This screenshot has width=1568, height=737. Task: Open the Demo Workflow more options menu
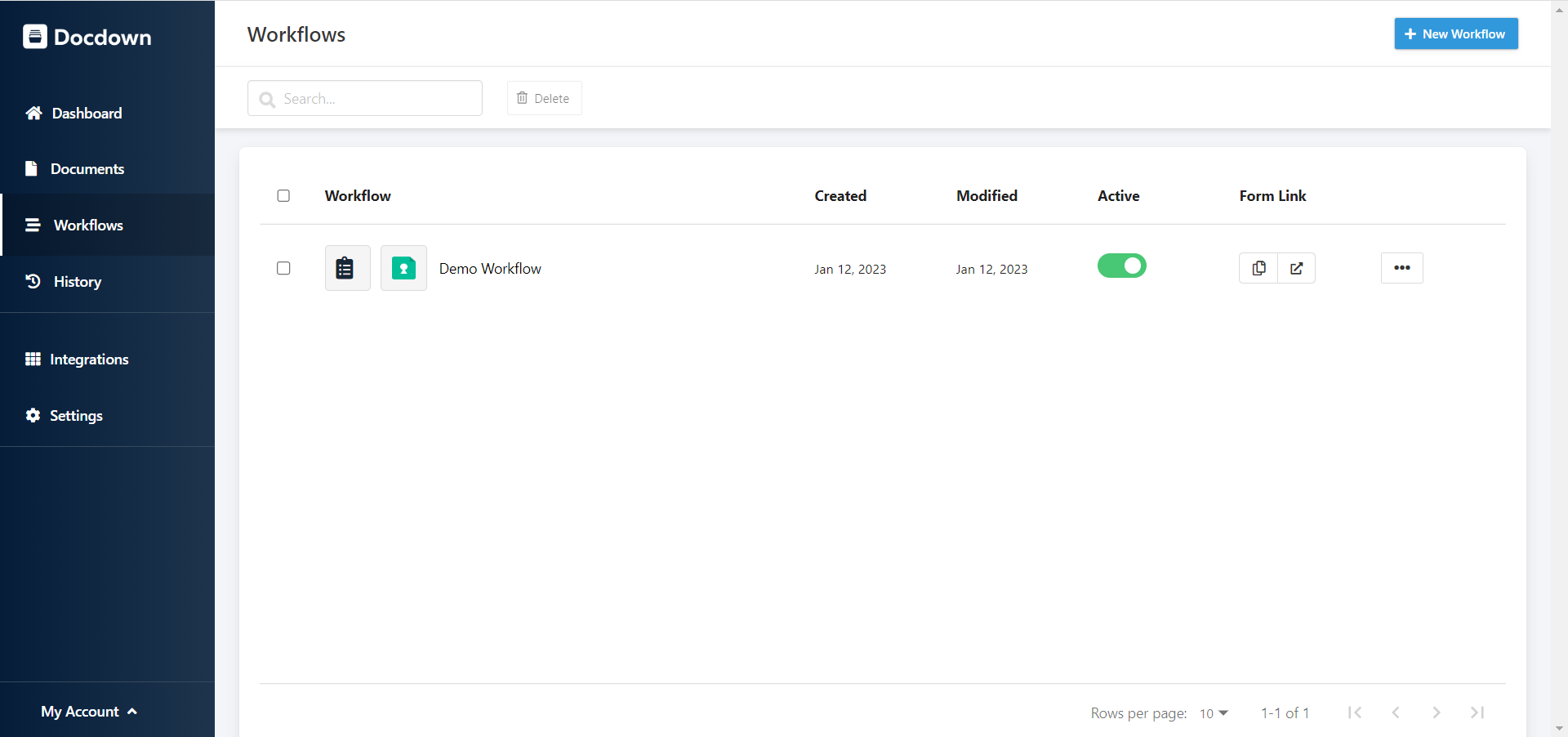pyautogui.click(x=1401, y=268)
